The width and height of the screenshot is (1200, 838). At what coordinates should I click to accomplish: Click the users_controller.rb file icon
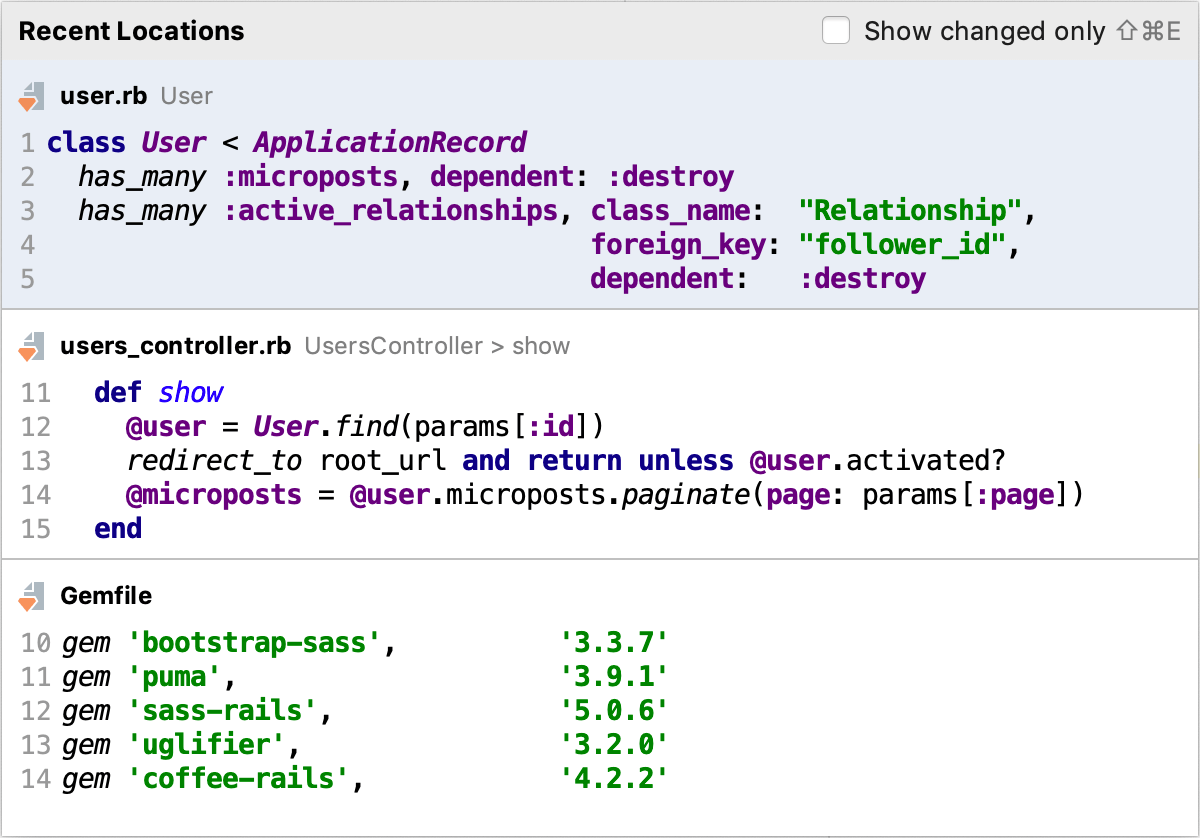(31, 347)
